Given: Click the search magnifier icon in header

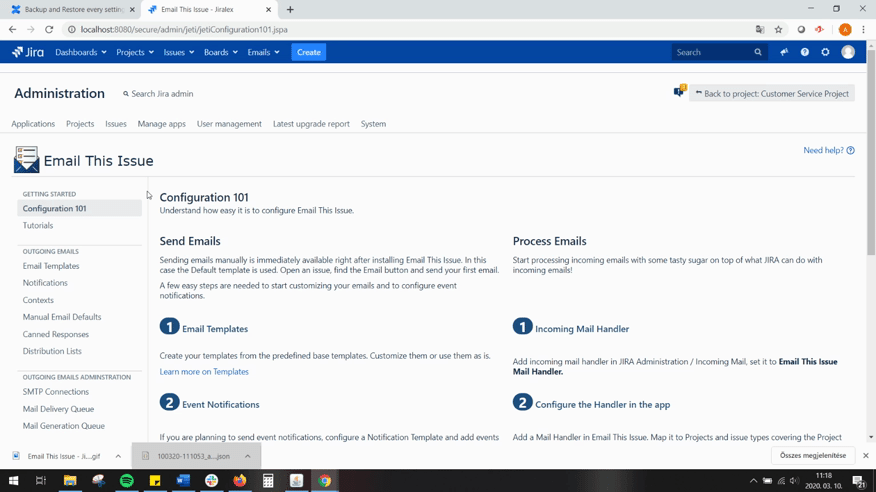Looking at the screenshot, I should 758,52.
